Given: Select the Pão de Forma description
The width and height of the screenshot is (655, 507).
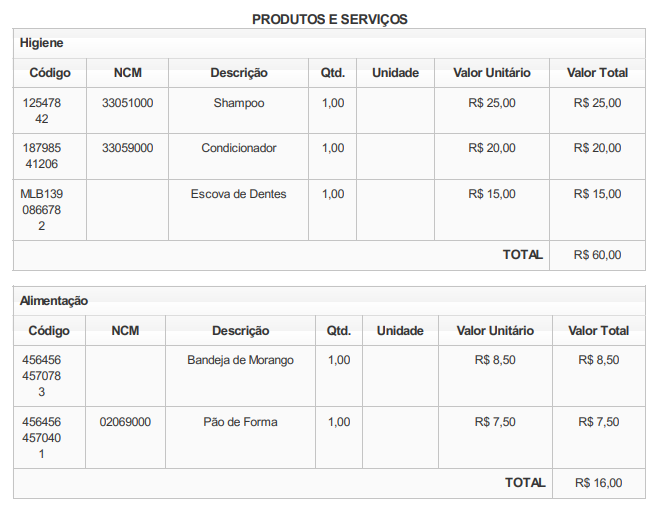Looking at the screenshot, I should 240,422.
